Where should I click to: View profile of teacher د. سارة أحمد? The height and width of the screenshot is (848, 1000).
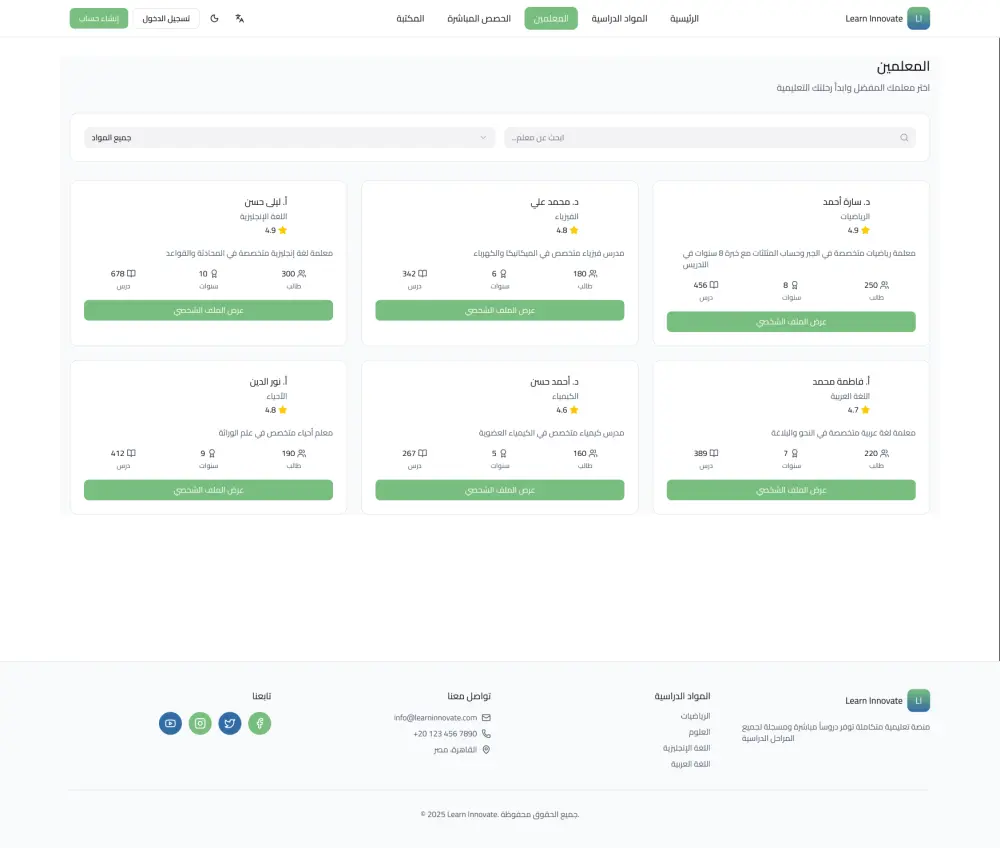coord(791,321)
